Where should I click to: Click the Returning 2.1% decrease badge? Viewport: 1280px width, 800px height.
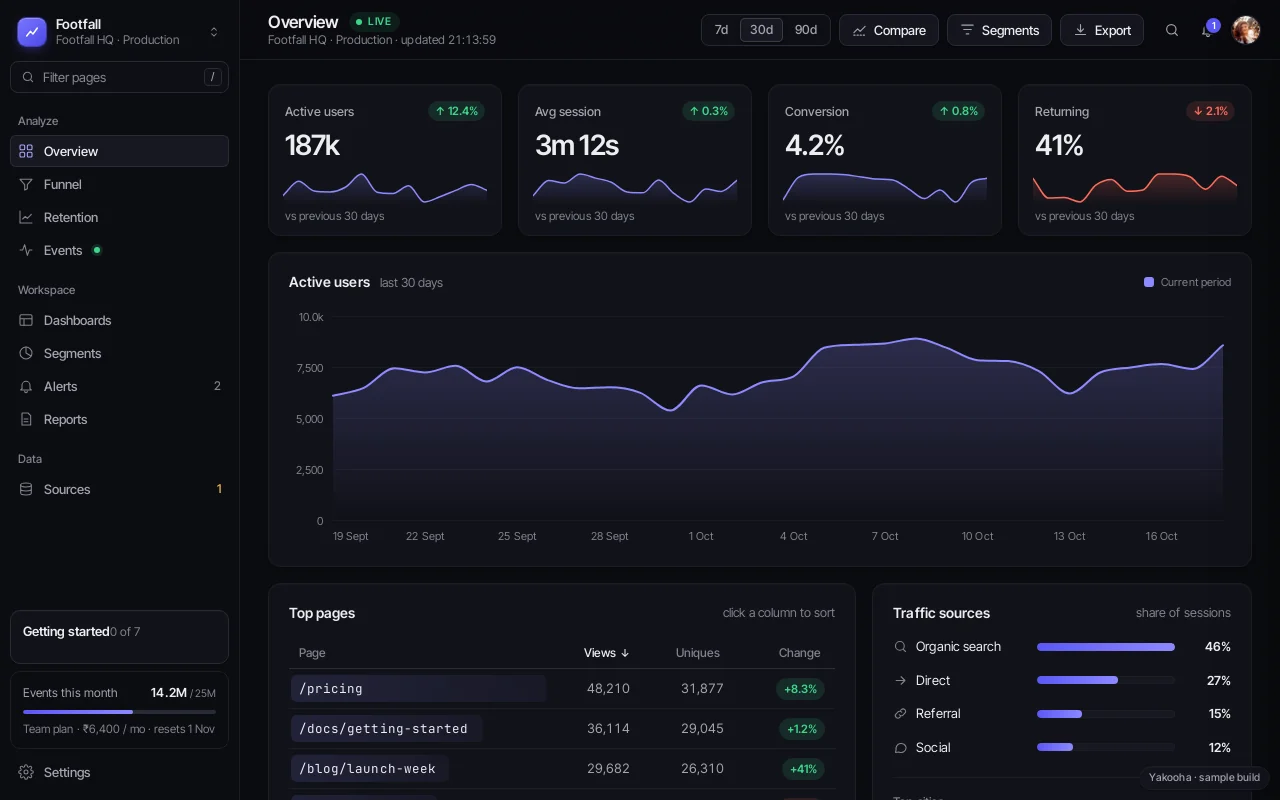[1210, 111]
